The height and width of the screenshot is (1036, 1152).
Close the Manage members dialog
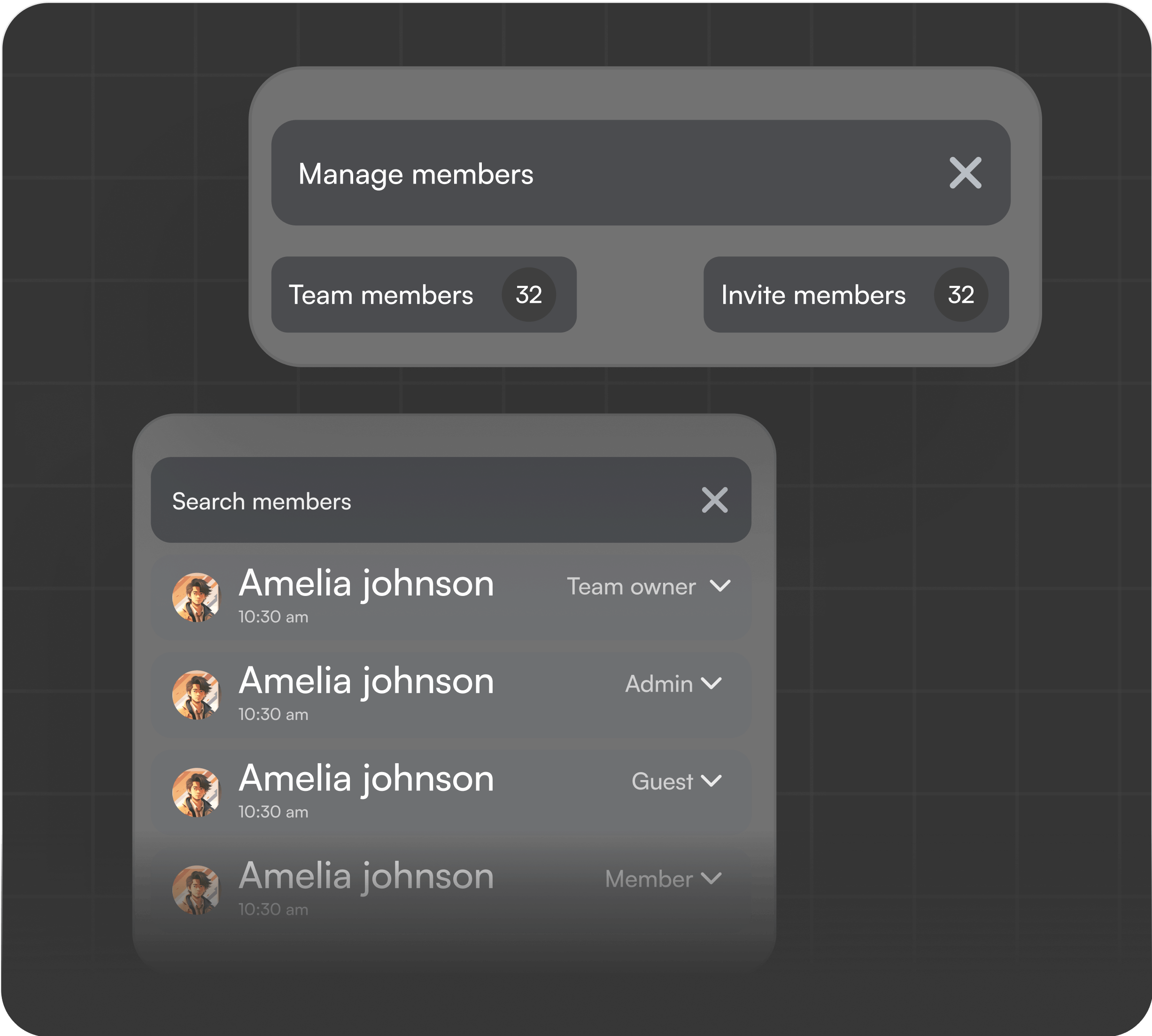965,173
